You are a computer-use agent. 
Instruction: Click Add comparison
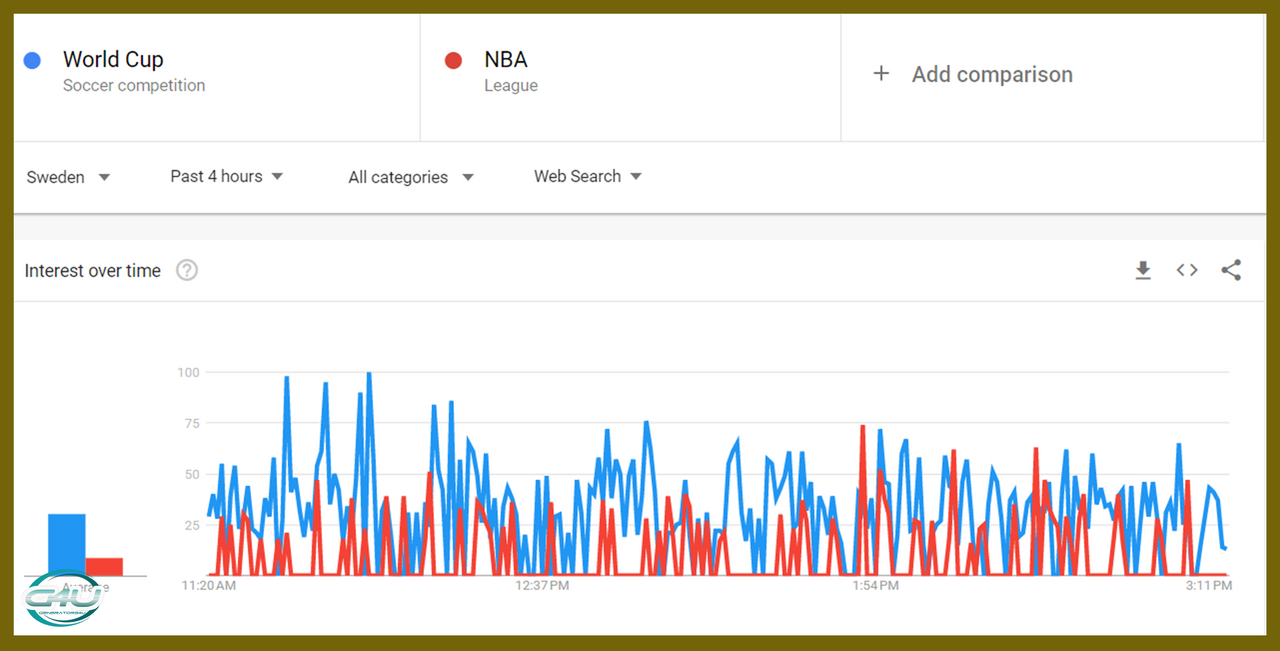click(992, 74)
